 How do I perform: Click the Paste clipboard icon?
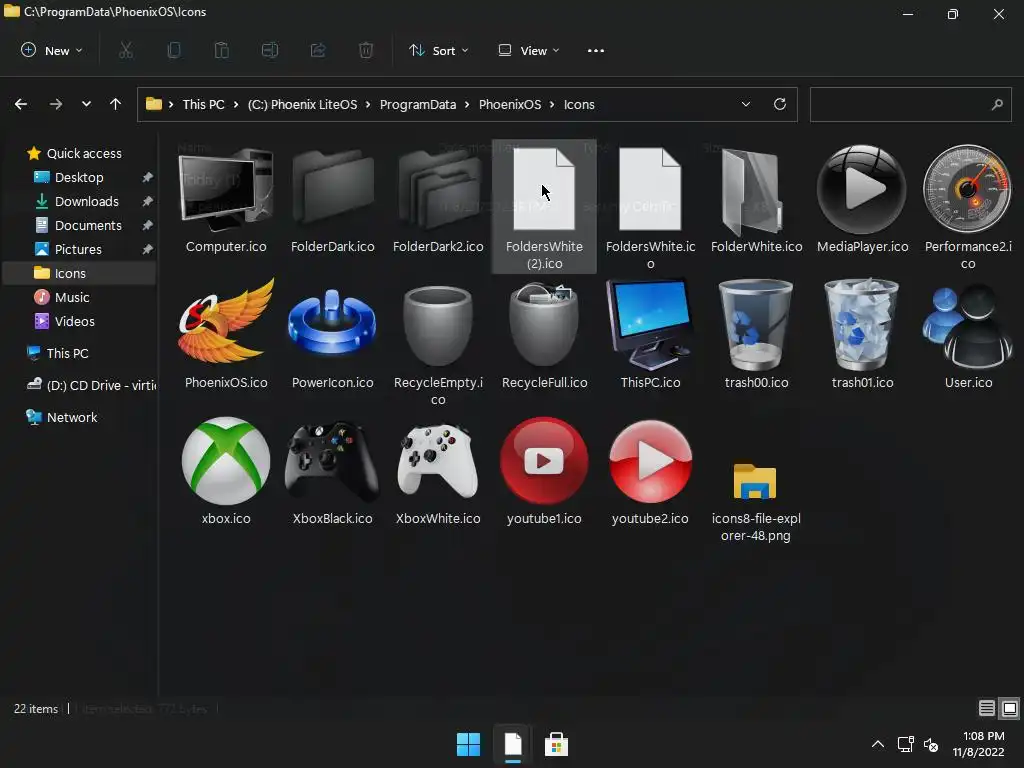pyautogui.click(x=222, y=50)
